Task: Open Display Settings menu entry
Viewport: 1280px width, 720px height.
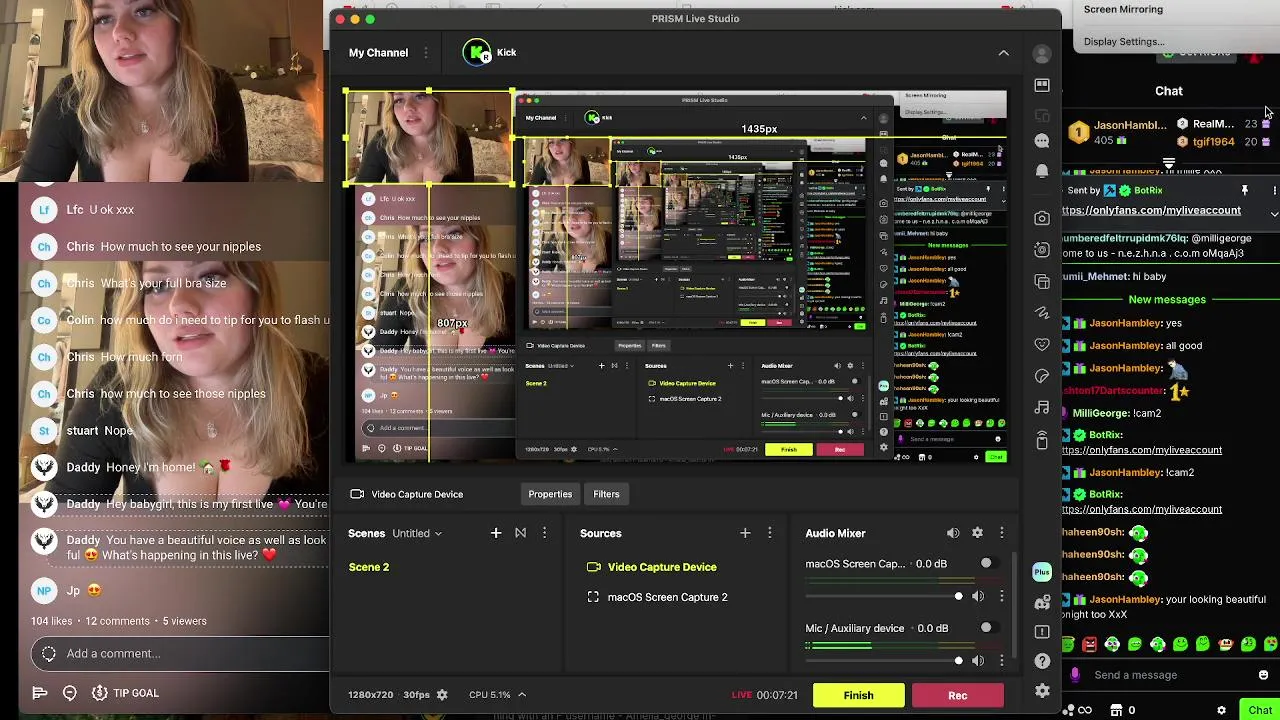Action: click(x=1124, y=42)
